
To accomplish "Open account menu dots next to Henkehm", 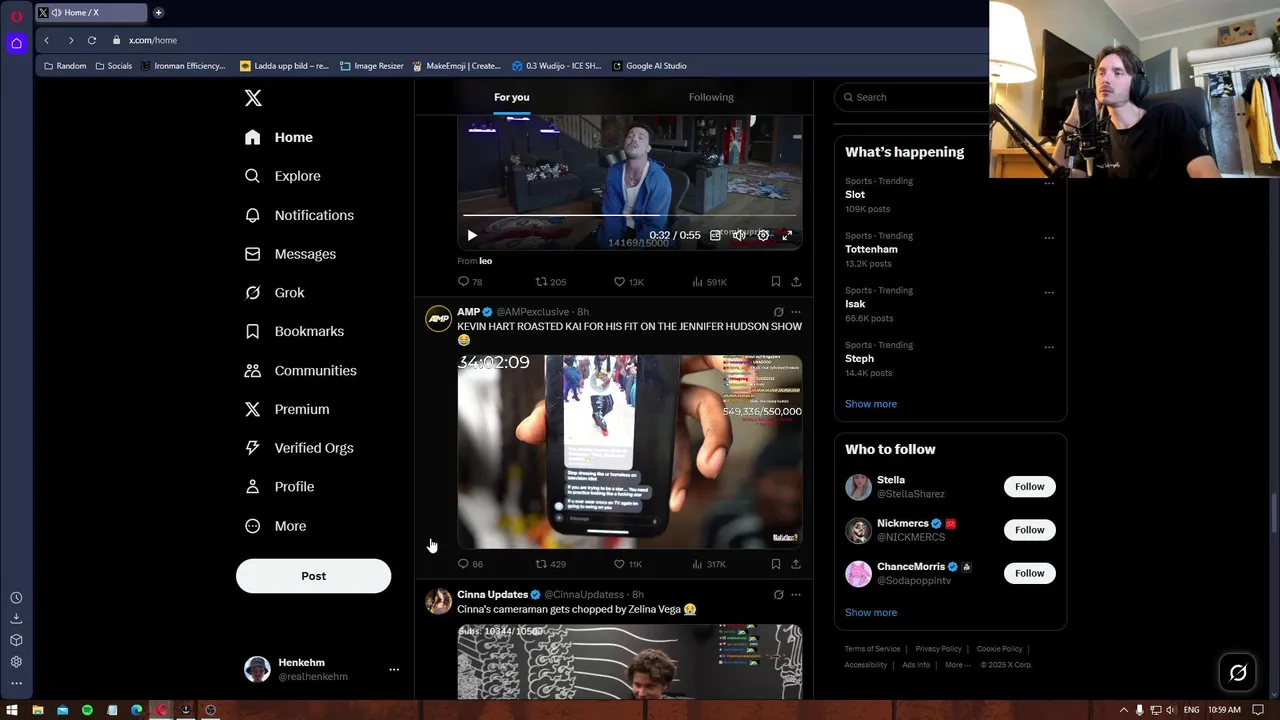I will pos(394,670).
